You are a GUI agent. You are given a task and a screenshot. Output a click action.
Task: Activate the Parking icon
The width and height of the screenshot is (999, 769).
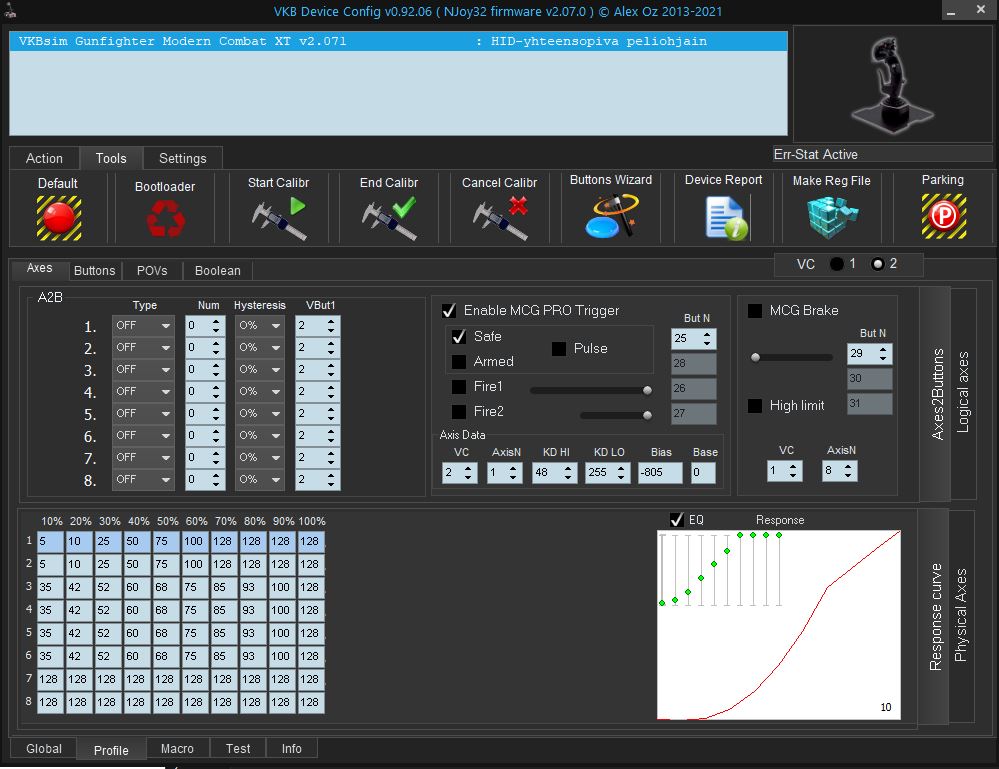(x=942, y=216)
